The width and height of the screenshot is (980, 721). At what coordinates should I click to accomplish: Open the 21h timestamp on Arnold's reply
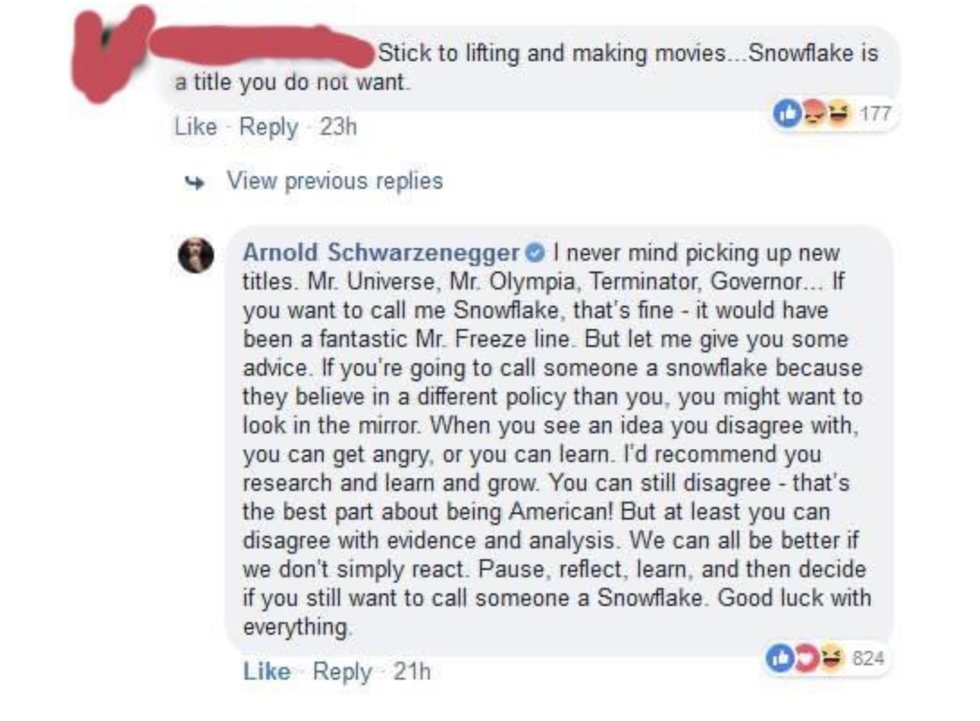click(411, 671)
